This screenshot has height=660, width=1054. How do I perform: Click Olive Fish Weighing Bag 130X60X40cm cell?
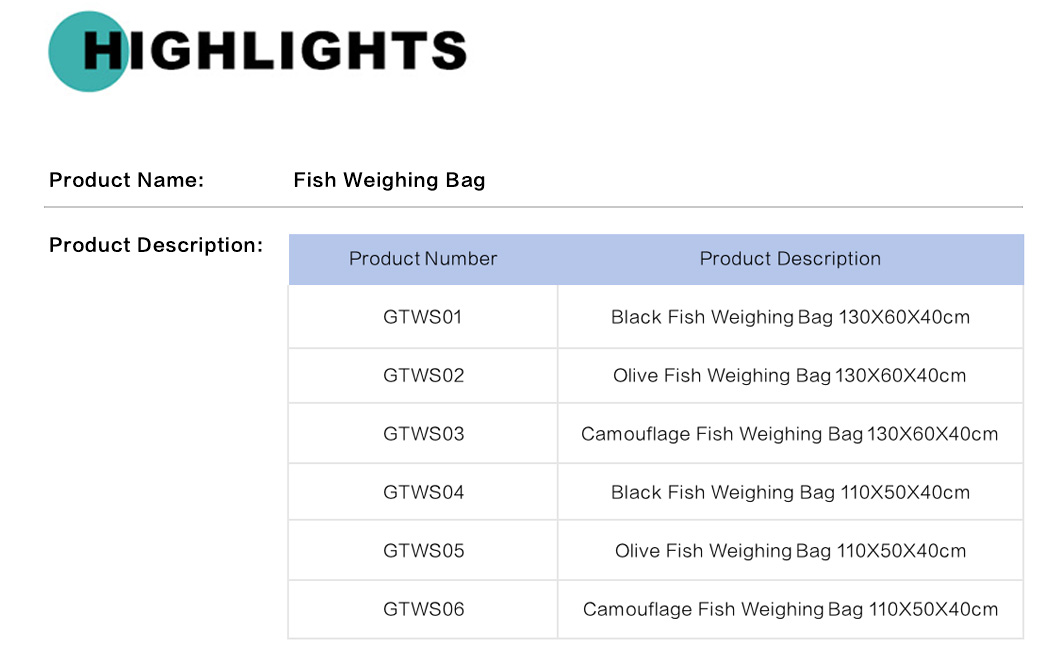[x=790, y=376]
